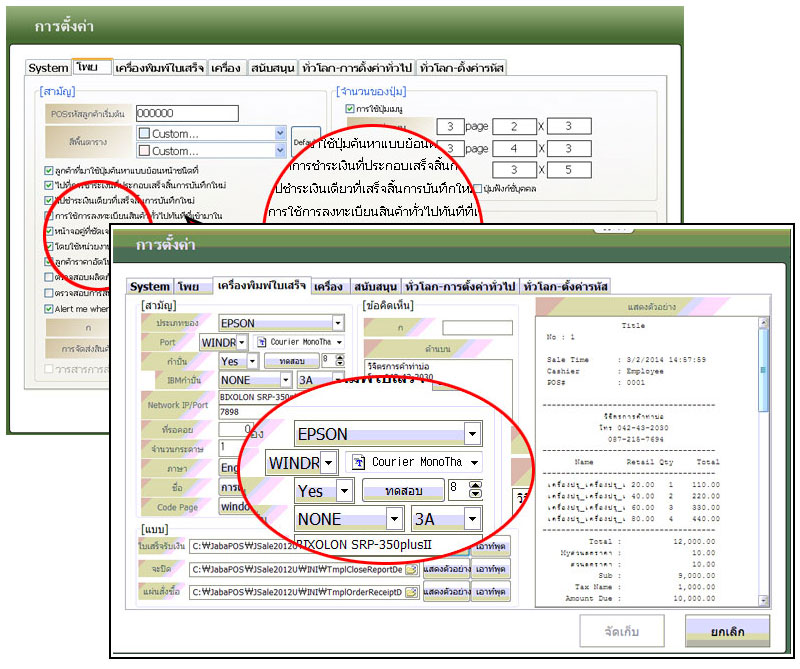Viewport: 800px width, 669px height.
Task: Uncheck the Alert me when checkbox
Action: 48,309
